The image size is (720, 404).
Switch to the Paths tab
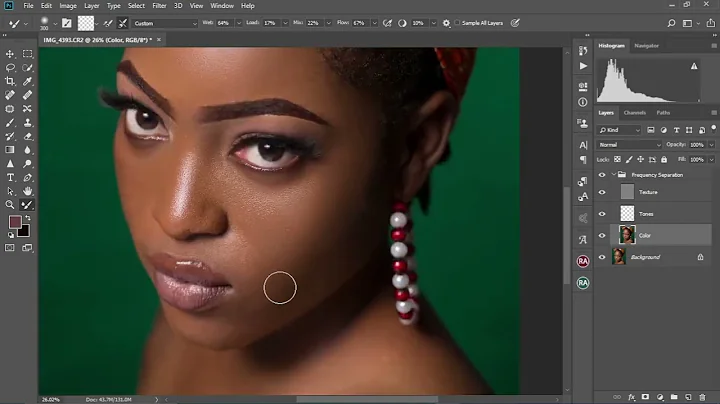[x=663, y=112]
